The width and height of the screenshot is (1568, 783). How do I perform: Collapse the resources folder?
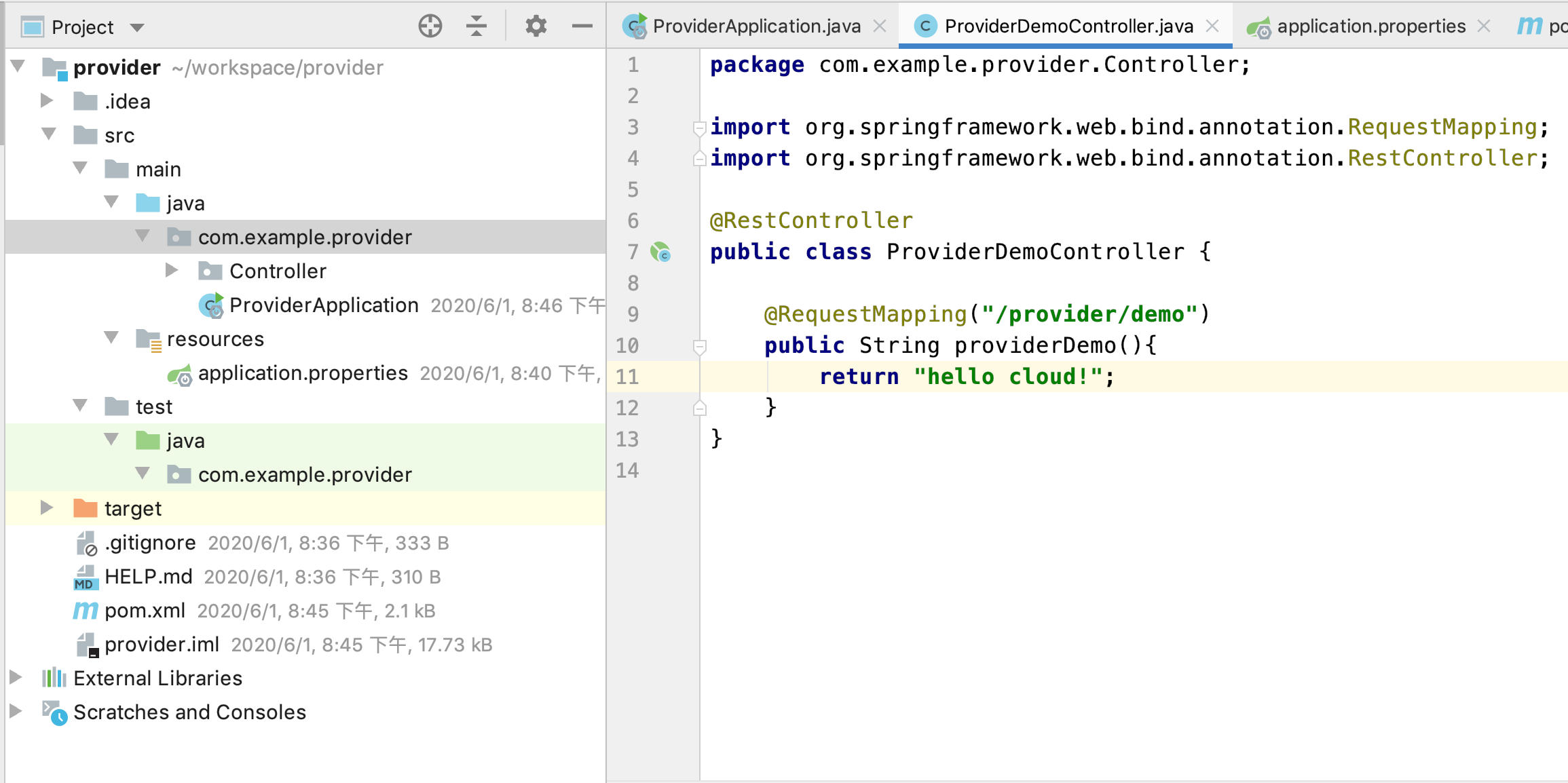111,339
